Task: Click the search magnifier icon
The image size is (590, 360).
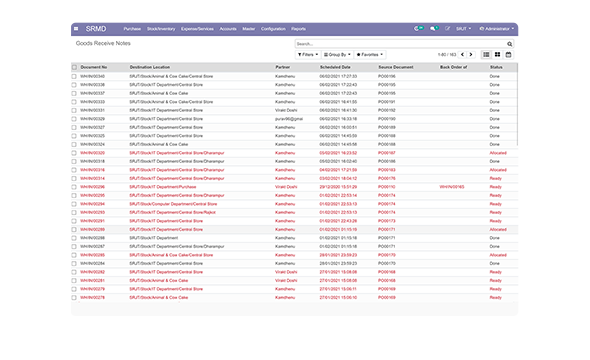Action: tap(509, 44)
